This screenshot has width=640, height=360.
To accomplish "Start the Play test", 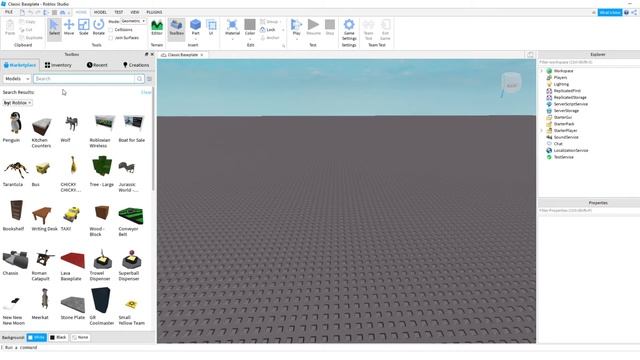I will 296,26.
